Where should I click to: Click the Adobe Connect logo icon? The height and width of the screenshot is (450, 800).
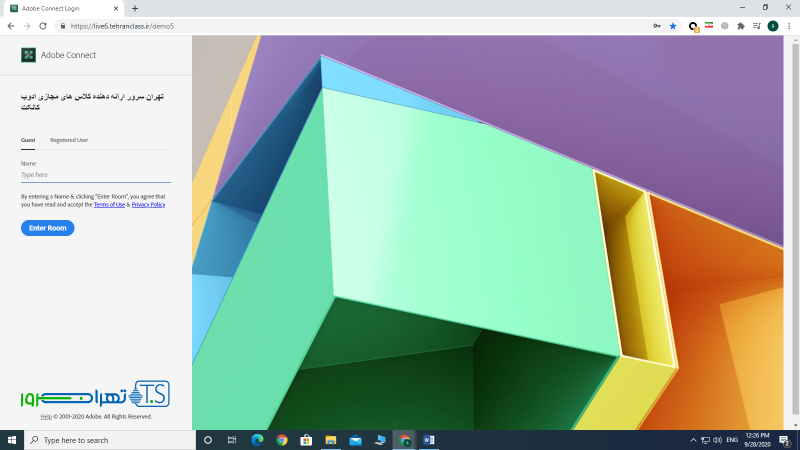tap(28, 55)
